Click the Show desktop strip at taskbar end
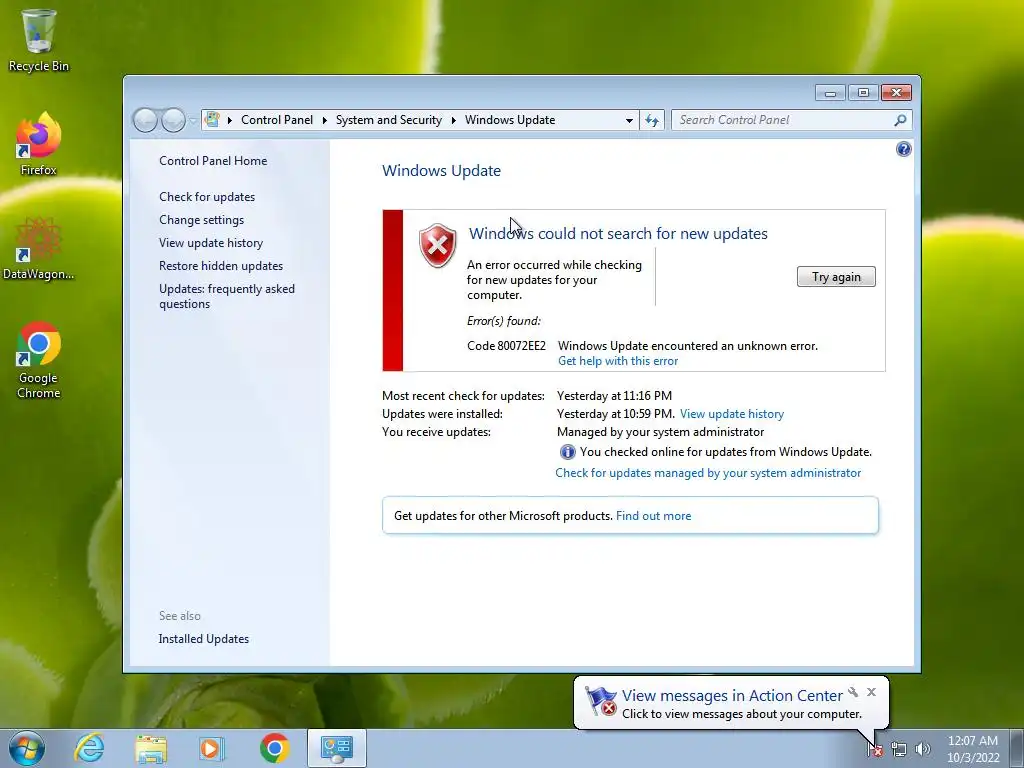 (1017, 748)
